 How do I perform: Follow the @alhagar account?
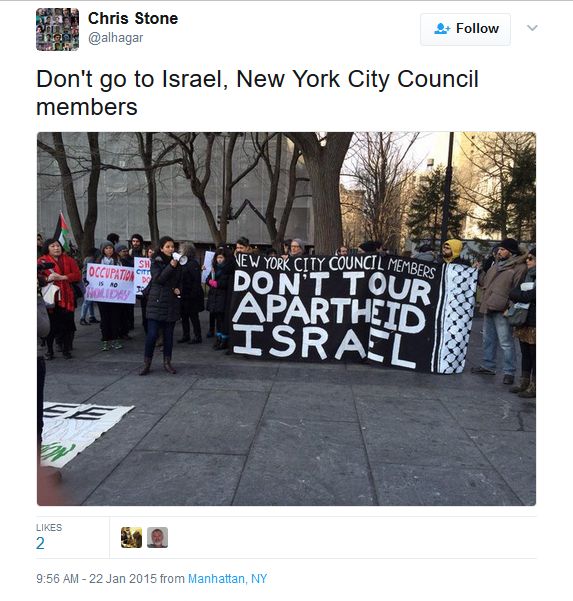[465, 29]
